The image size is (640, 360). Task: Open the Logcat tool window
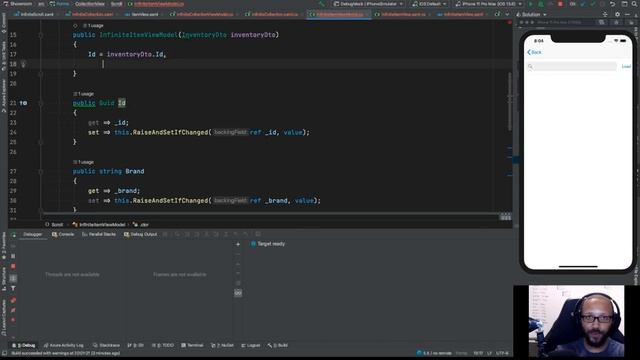[251, 345]
